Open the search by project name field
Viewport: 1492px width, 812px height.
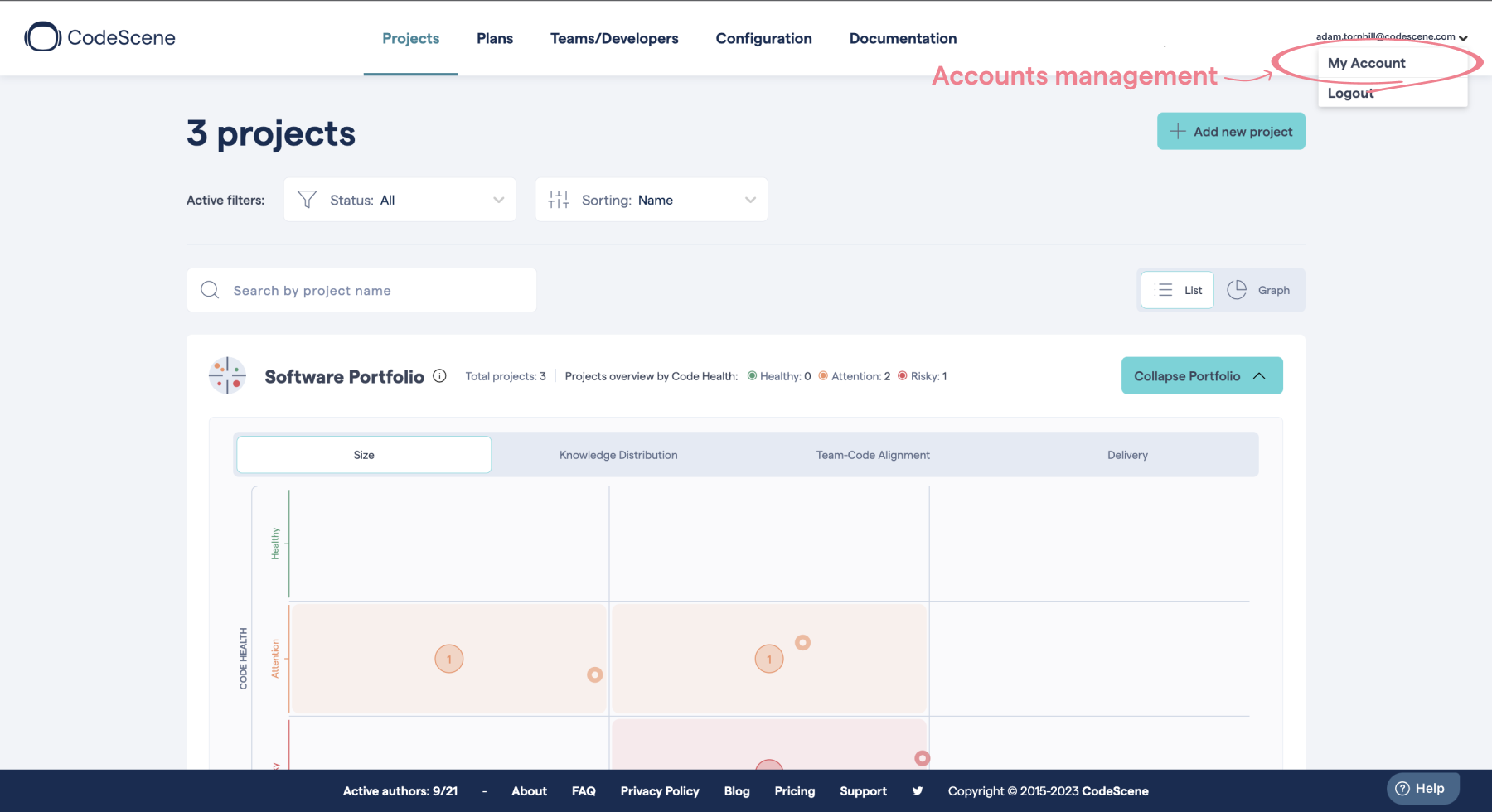(361, 290)
